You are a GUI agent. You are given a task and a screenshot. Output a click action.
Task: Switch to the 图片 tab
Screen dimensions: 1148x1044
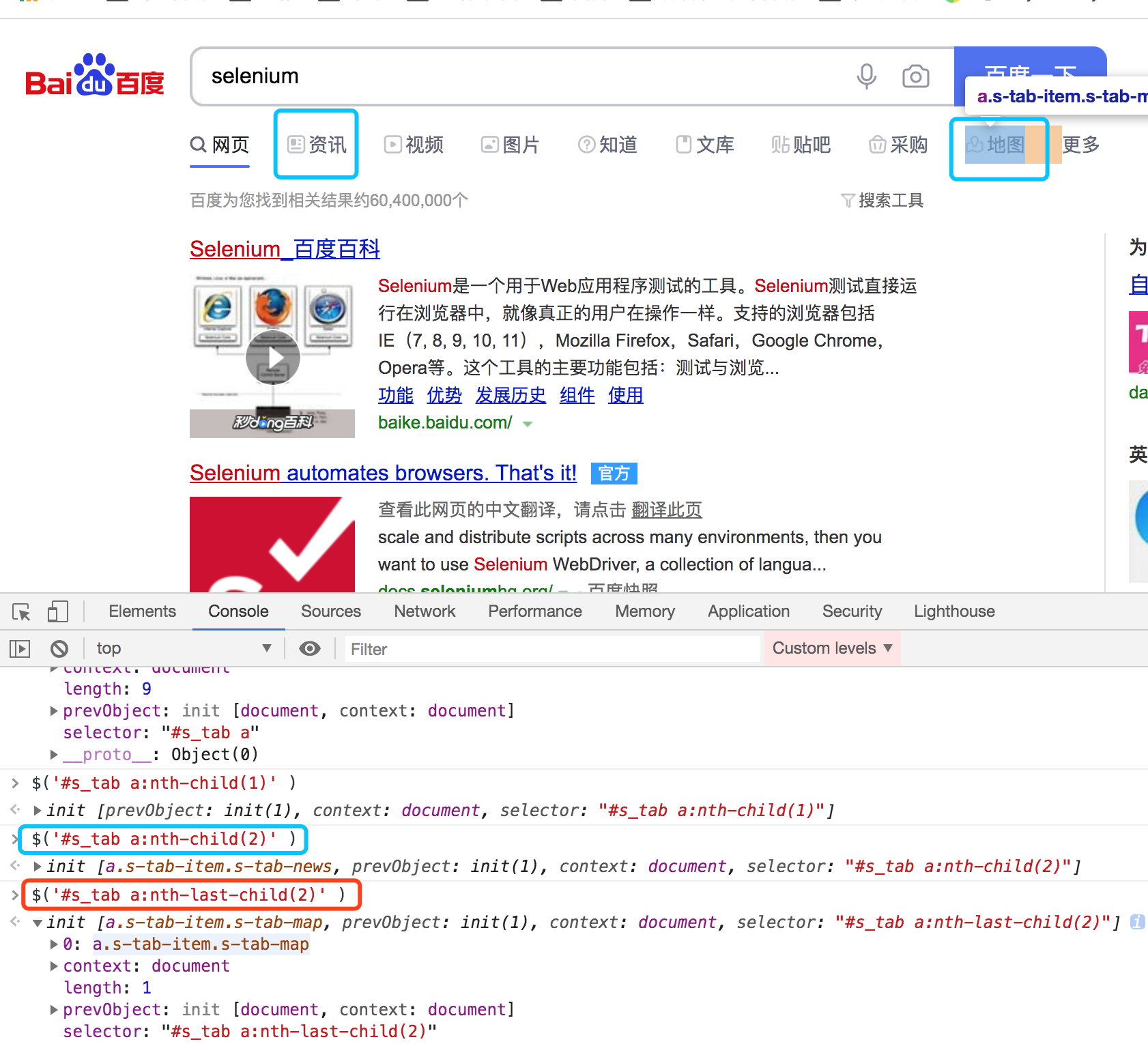point(510,145)
